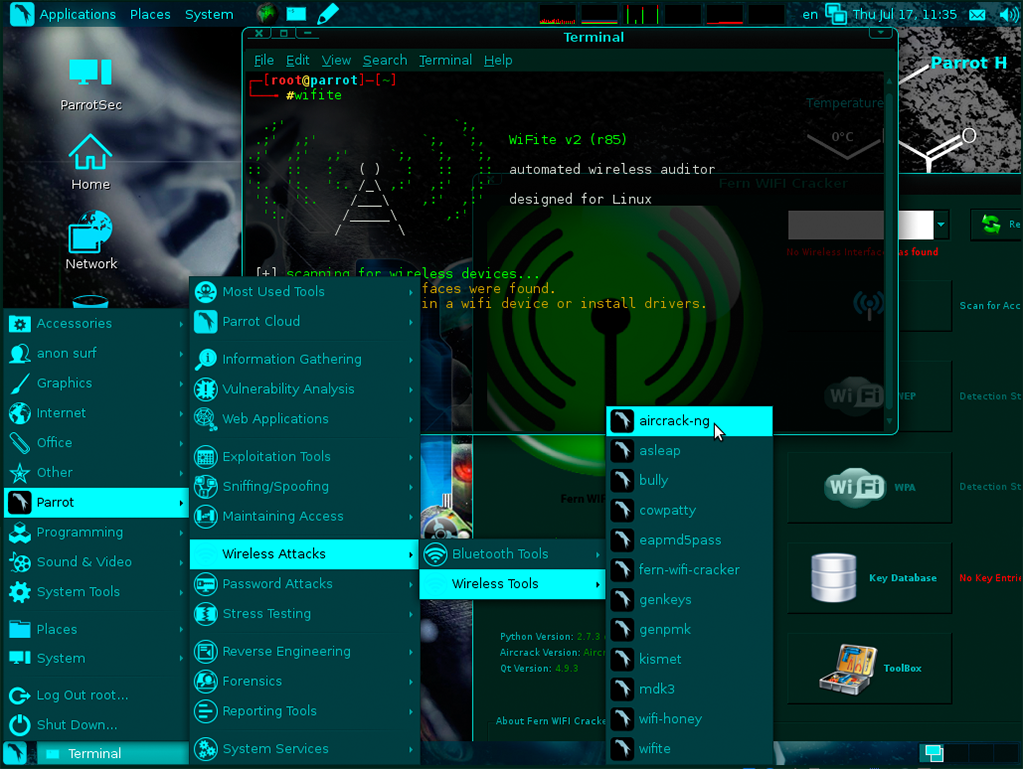Expand the Parrot Cloud submenu arrow

tap(410, 322)
